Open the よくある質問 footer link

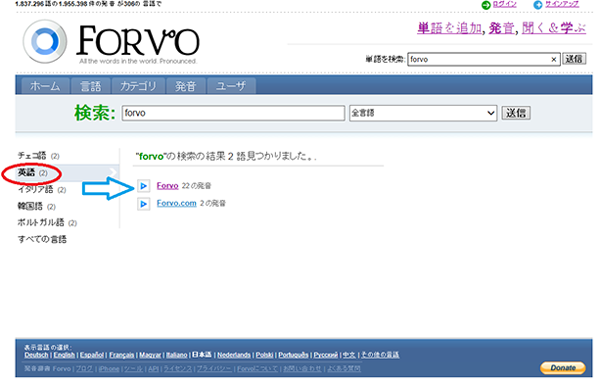pos(344,369)
